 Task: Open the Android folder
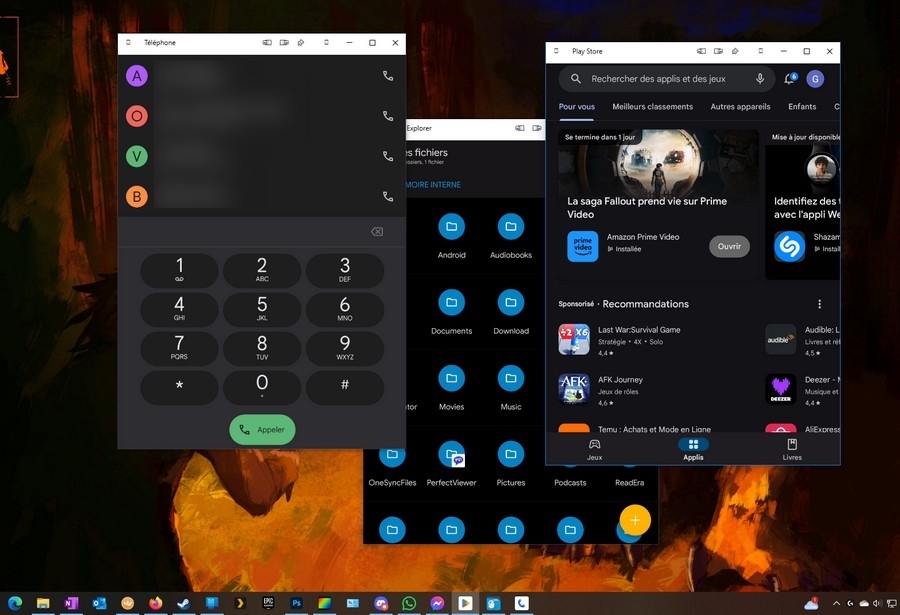tap(451, 228)
